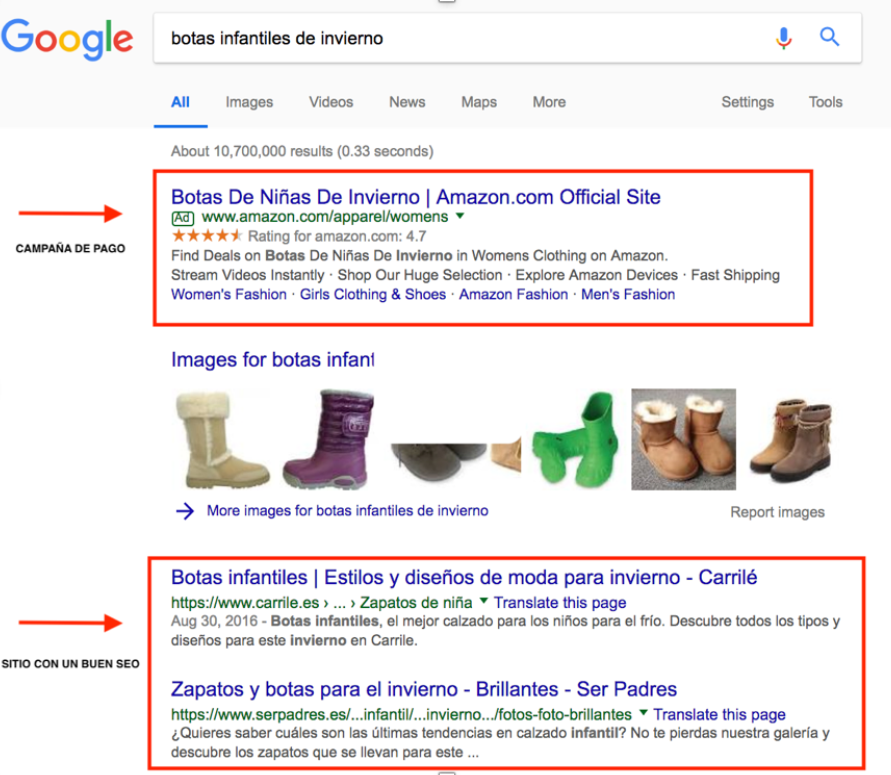Click the serpadres.es green URL
This screenshot has width=891, height=775.
[x=401, y=714]
